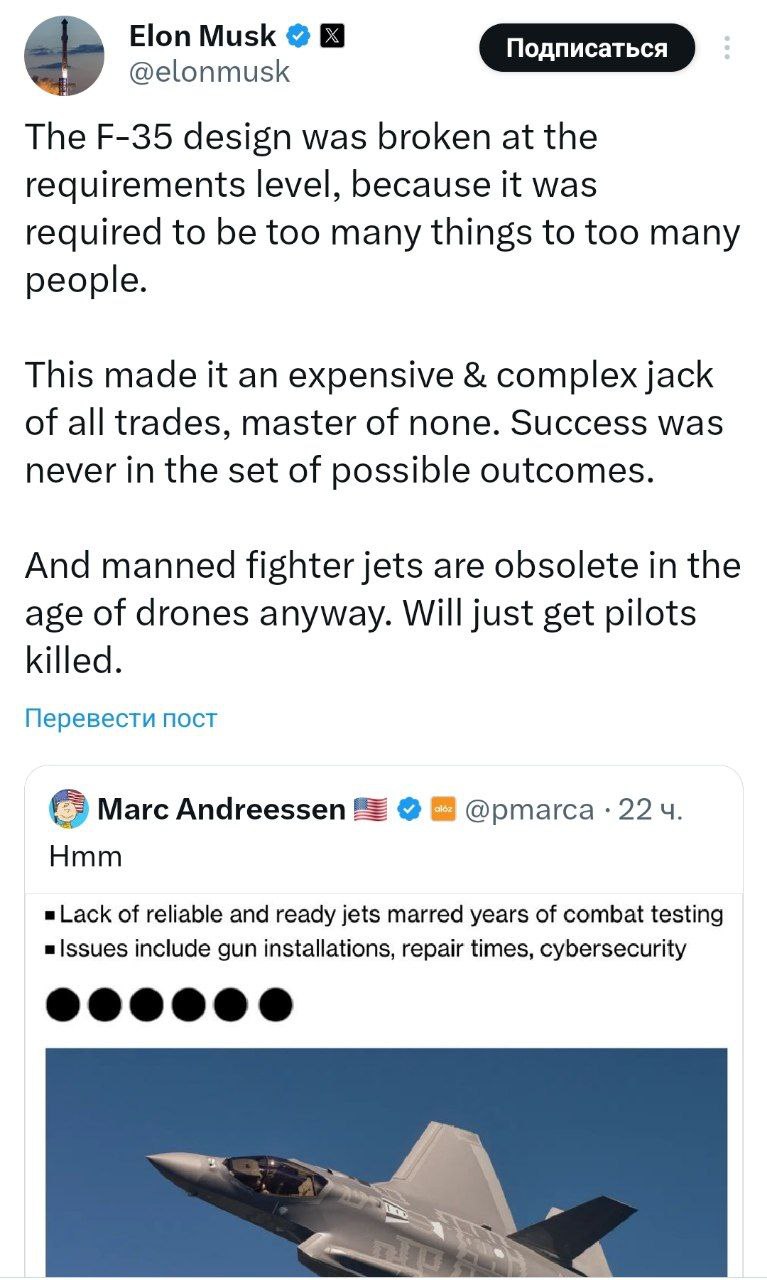Open Marc Andreessen's avatar in quoted post
Image resolution: width=767 pixels, height=1280 pixels.
coord(68,808)
